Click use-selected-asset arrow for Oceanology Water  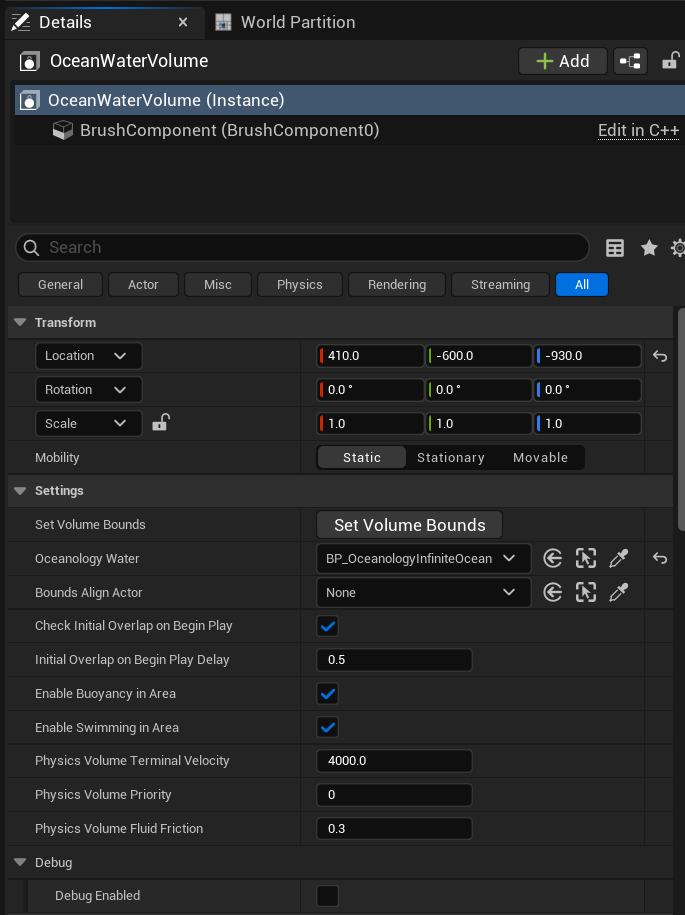point(552,560)
